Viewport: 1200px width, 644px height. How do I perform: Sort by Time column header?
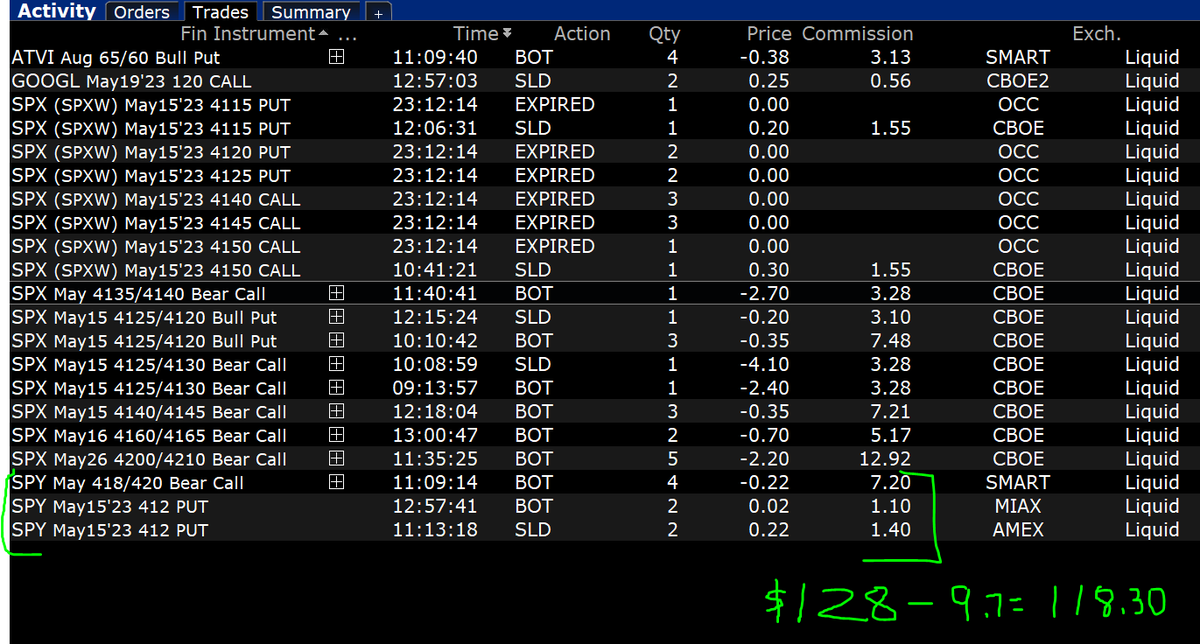pyautogui.click(x=475, y=34)
